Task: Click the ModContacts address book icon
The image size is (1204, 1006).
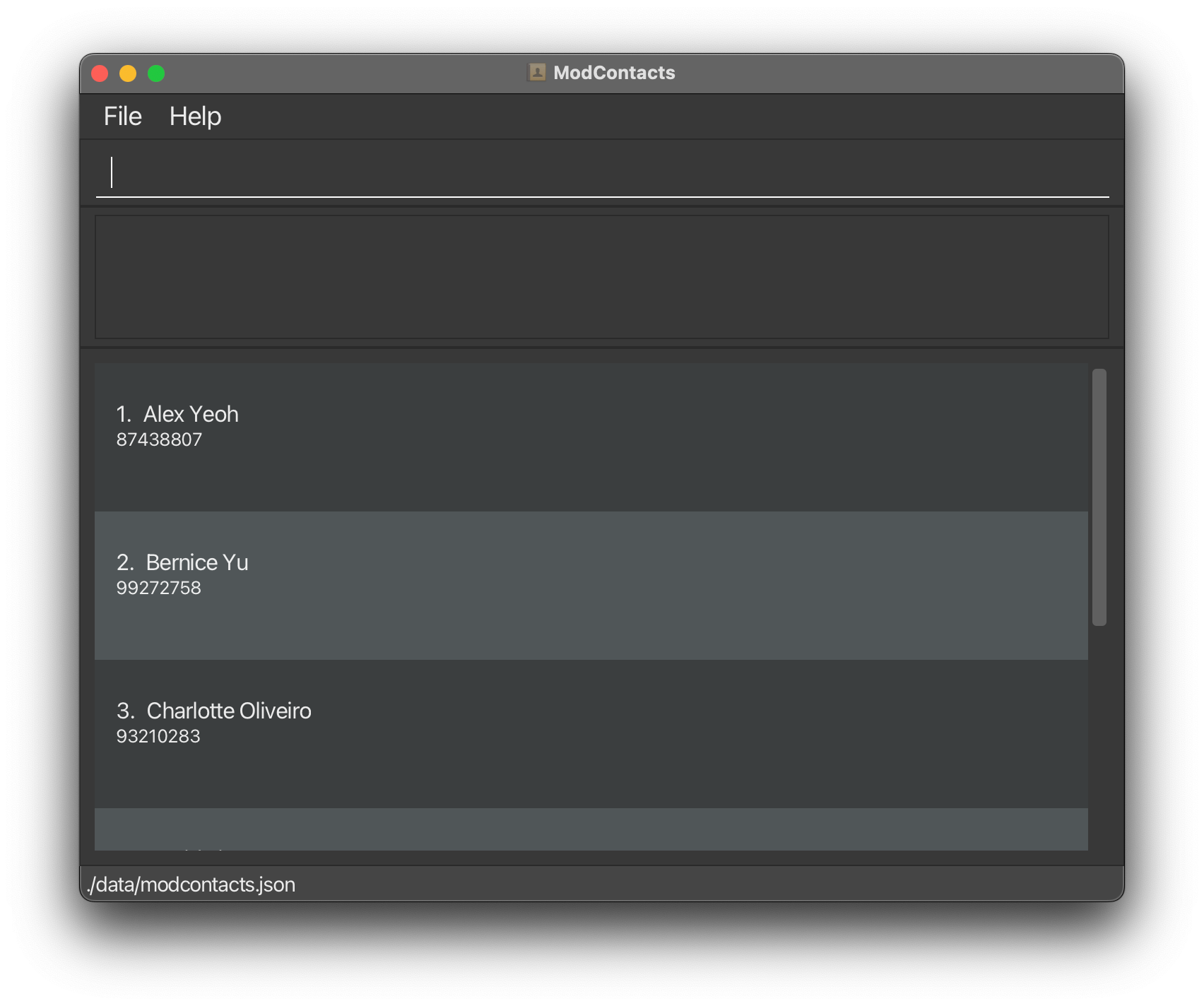Action: coord(537,73)
